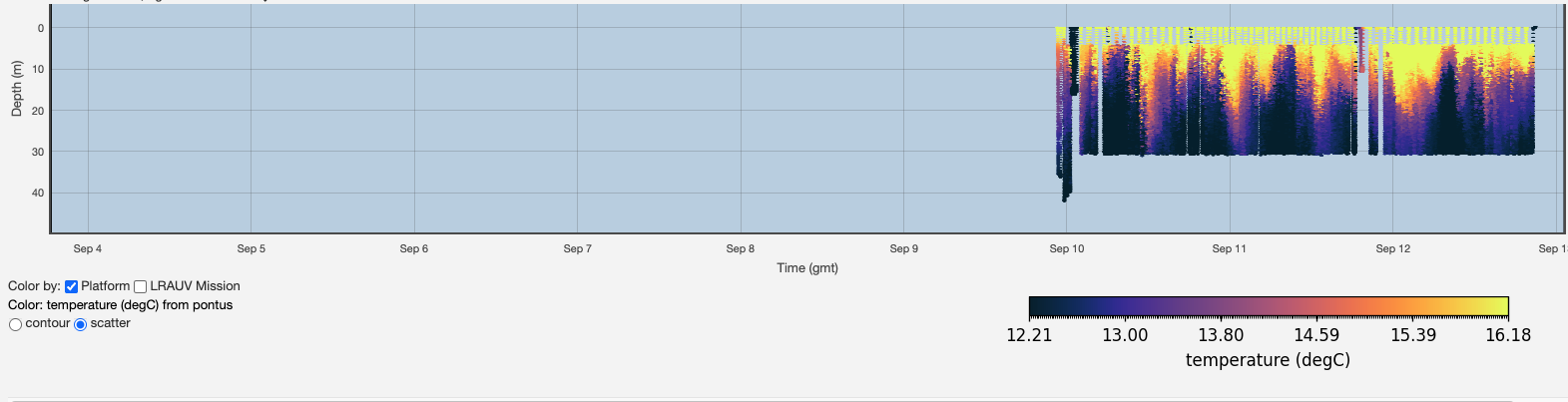Click the Sep 7 time axis tick
Screen dimensions: 1568x402
577,248
